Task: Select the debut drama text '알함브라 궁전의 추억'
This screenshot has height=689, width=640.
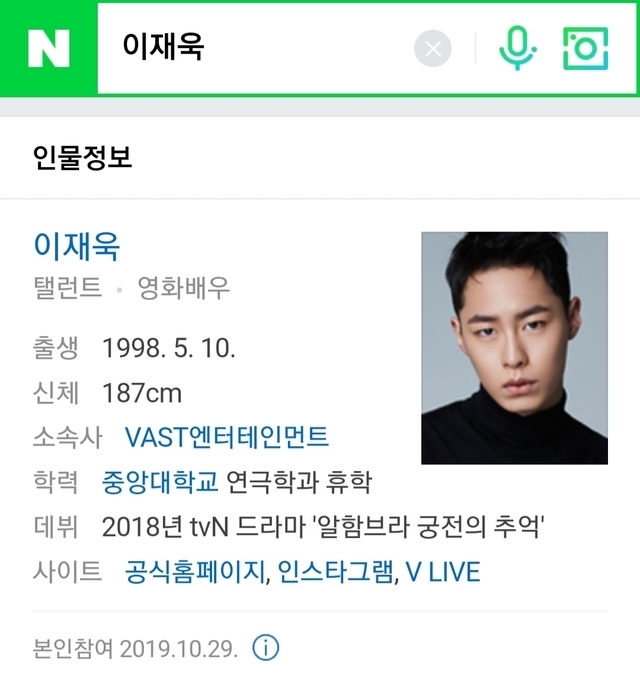Action: pyautogui.click(x=428, y=526)
